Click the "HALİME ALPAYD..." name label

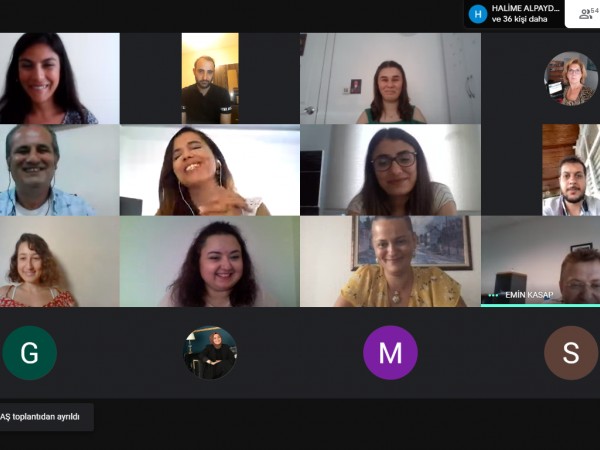pyautogui.click(x=525, y=8)
